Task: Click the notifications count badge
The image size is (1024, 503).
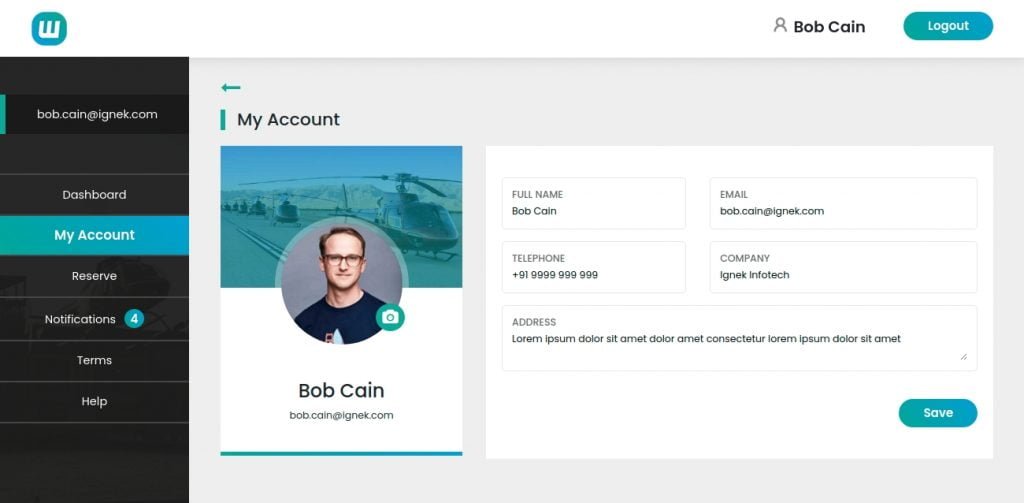Action: point(134,319)
